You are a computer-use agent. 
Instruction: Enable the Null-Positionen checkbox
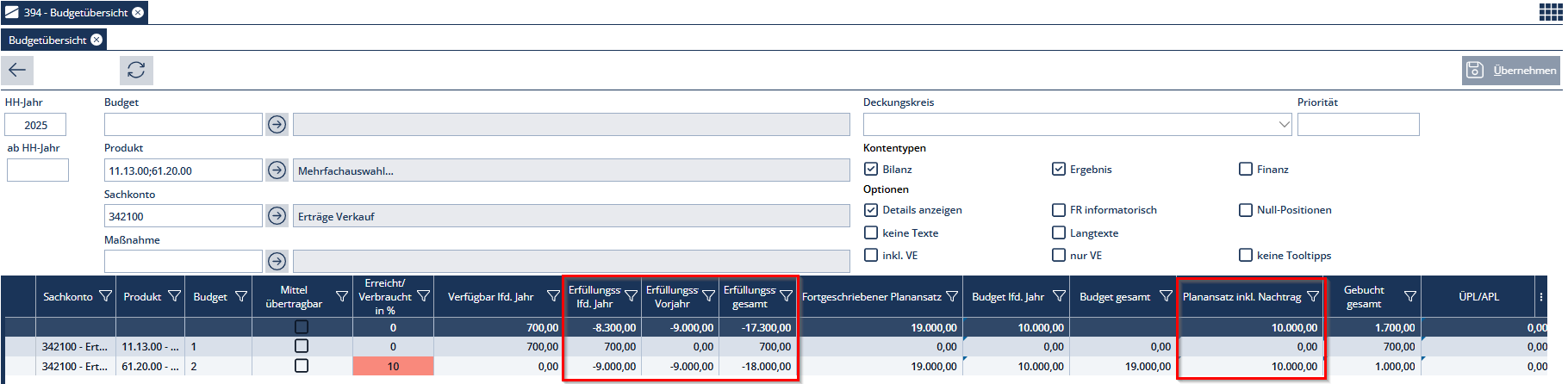1245,210
